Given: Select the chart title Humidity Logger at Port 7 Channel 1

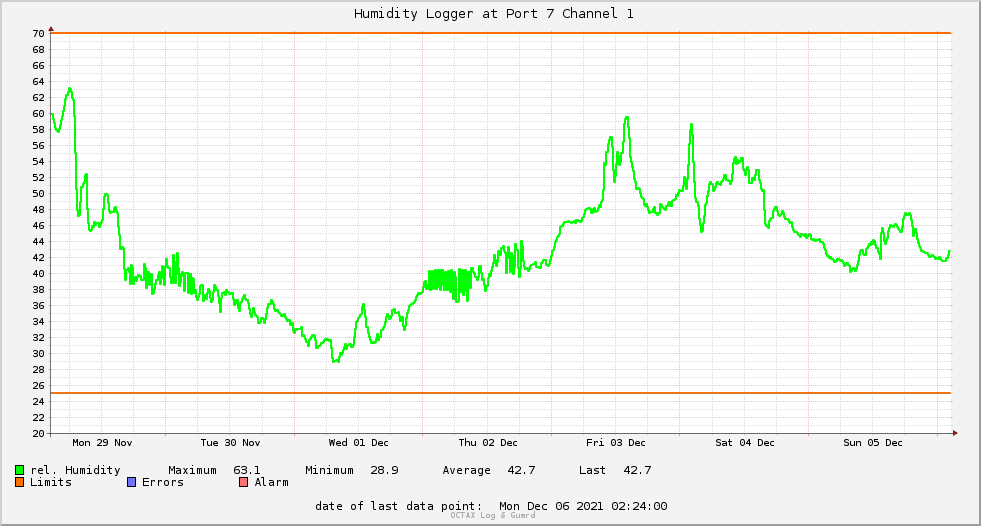Looking at the screenshot, I should (494, 13).
